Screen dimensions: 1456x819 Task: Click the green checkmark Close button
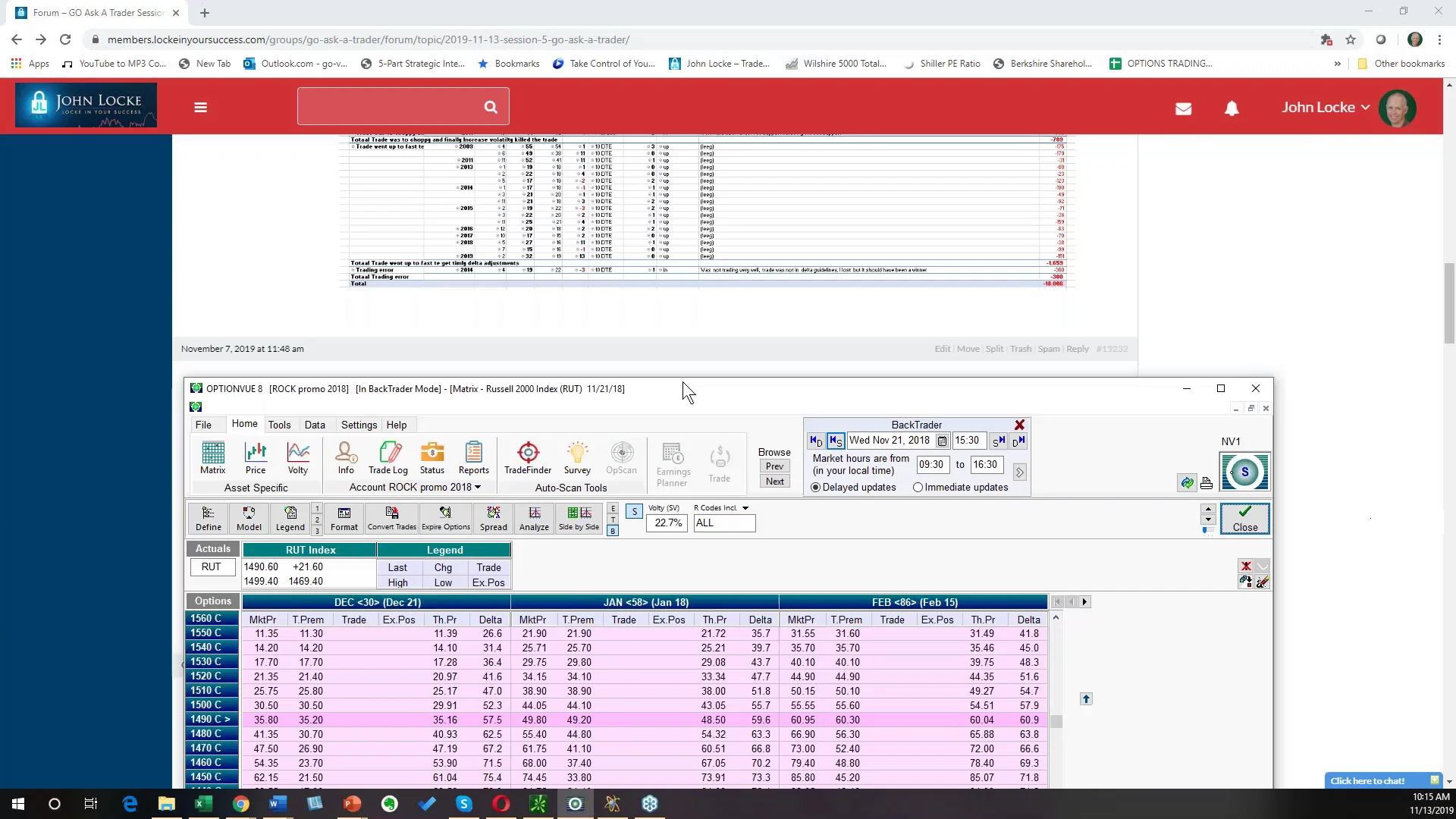[x=1244, y=519]
